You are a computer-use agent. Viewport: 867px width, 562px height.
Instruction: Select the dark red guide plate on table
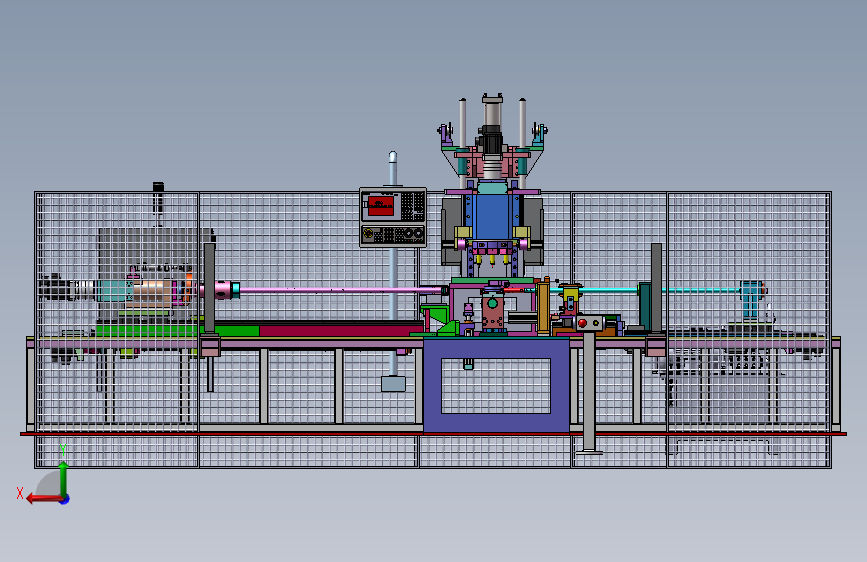tap(341, 331)
